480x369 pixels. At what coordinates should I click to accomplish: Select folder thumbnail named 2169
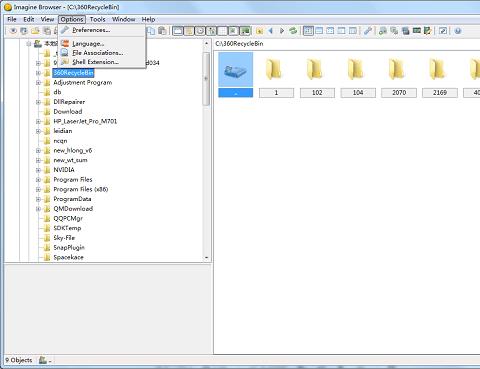pyautogui.click(x=440, y=75)
